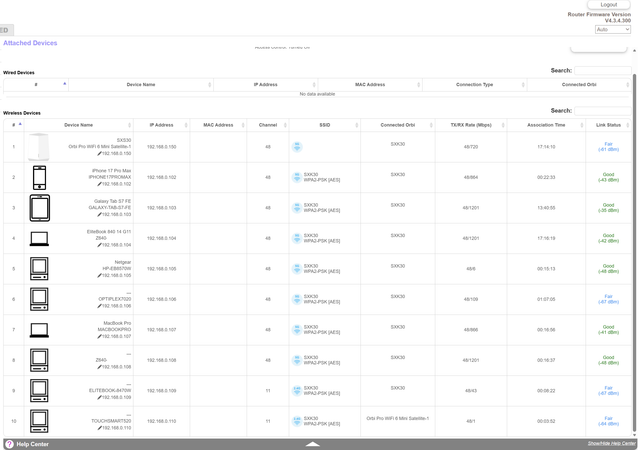Expand the Help Center with the up arrow
The width and height of the screenshot is (640, 450).
click(313, 444)
